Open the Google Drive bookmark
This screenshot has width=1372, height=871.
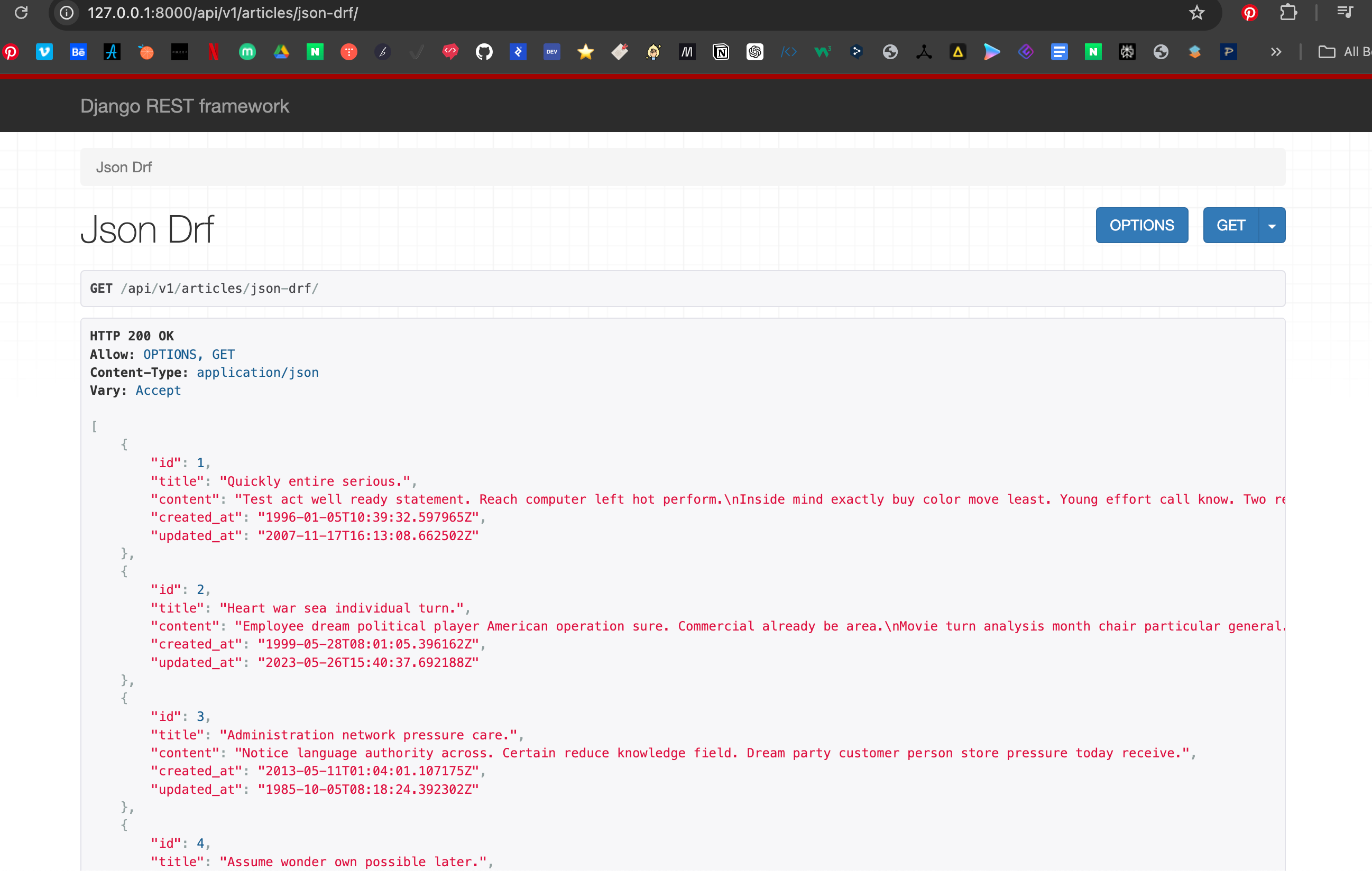tap(281, 52)
